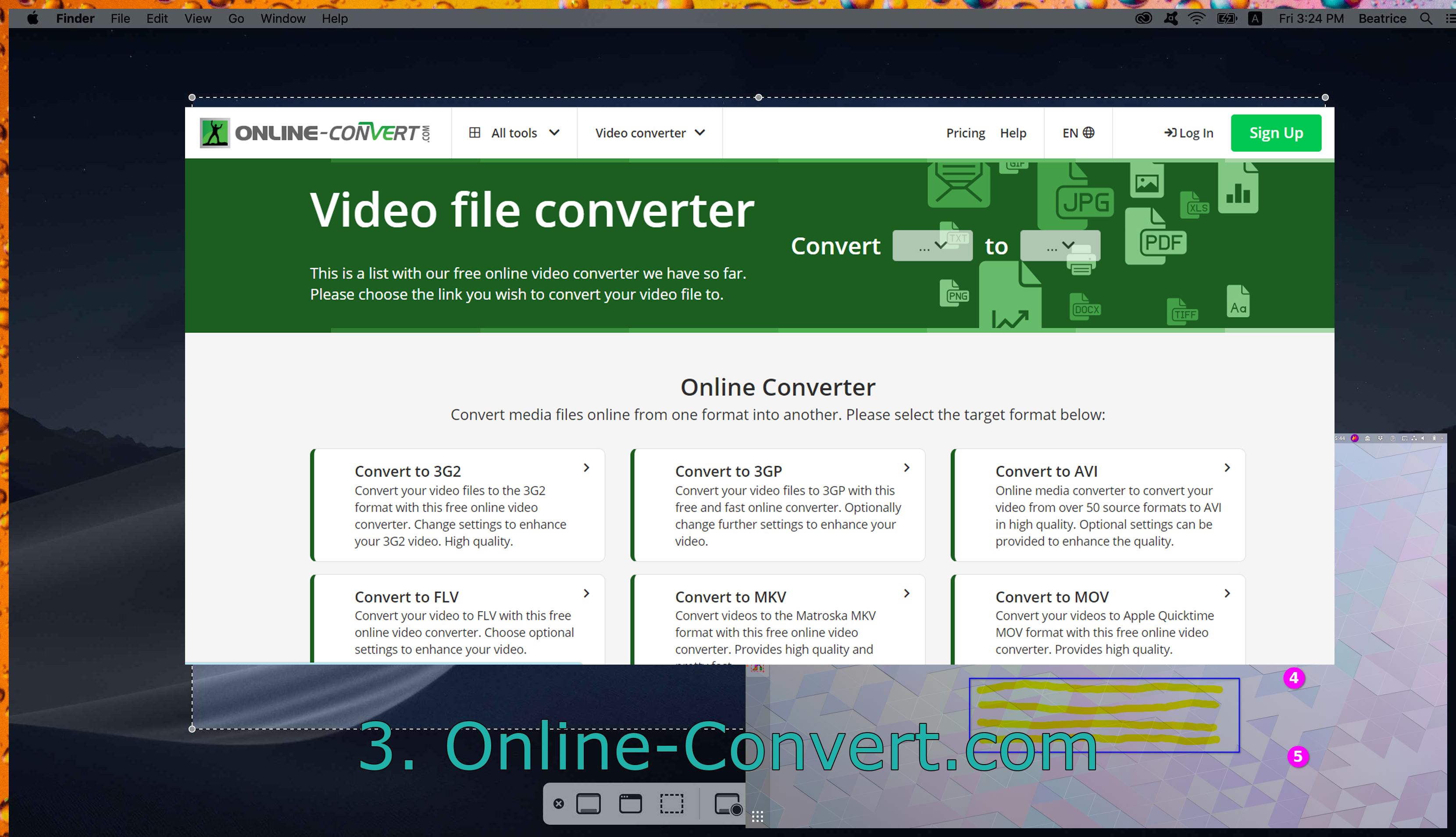Open the Notification Center list icon
Viewport: 1456px width, 837px height.
click(x=1450, y=18)
